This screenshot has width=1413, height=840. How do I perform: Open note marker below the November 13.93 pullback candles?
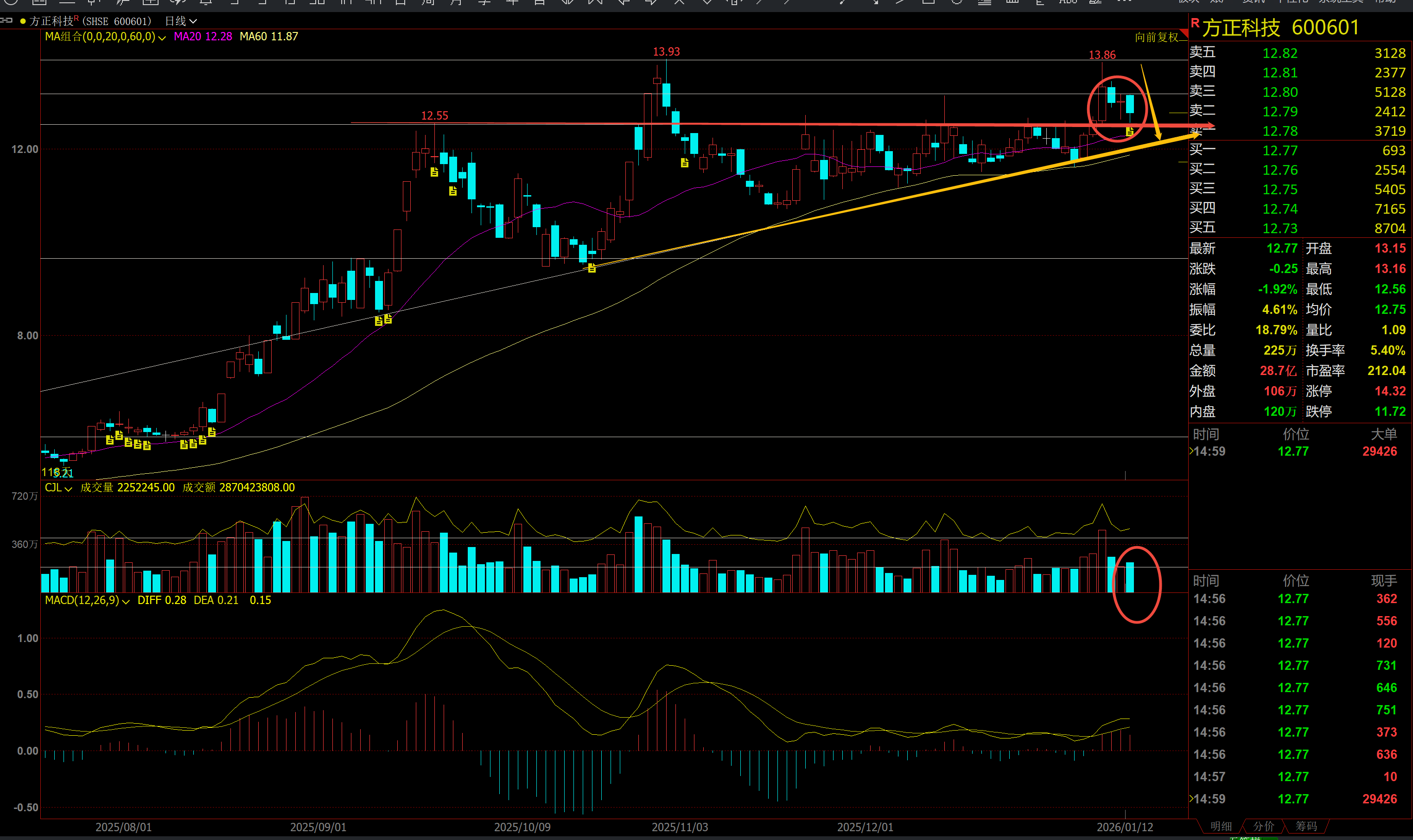coord(684,163)
